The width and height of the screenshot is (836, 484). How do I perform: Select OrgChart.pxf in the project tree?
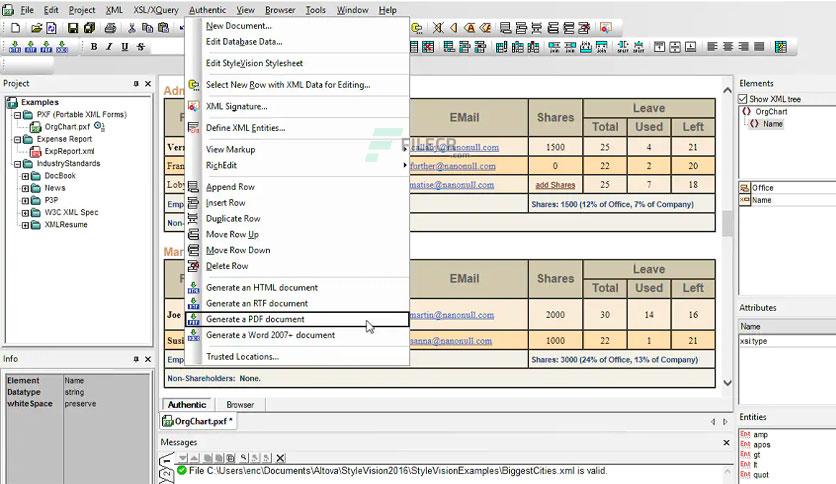(67, 127)
